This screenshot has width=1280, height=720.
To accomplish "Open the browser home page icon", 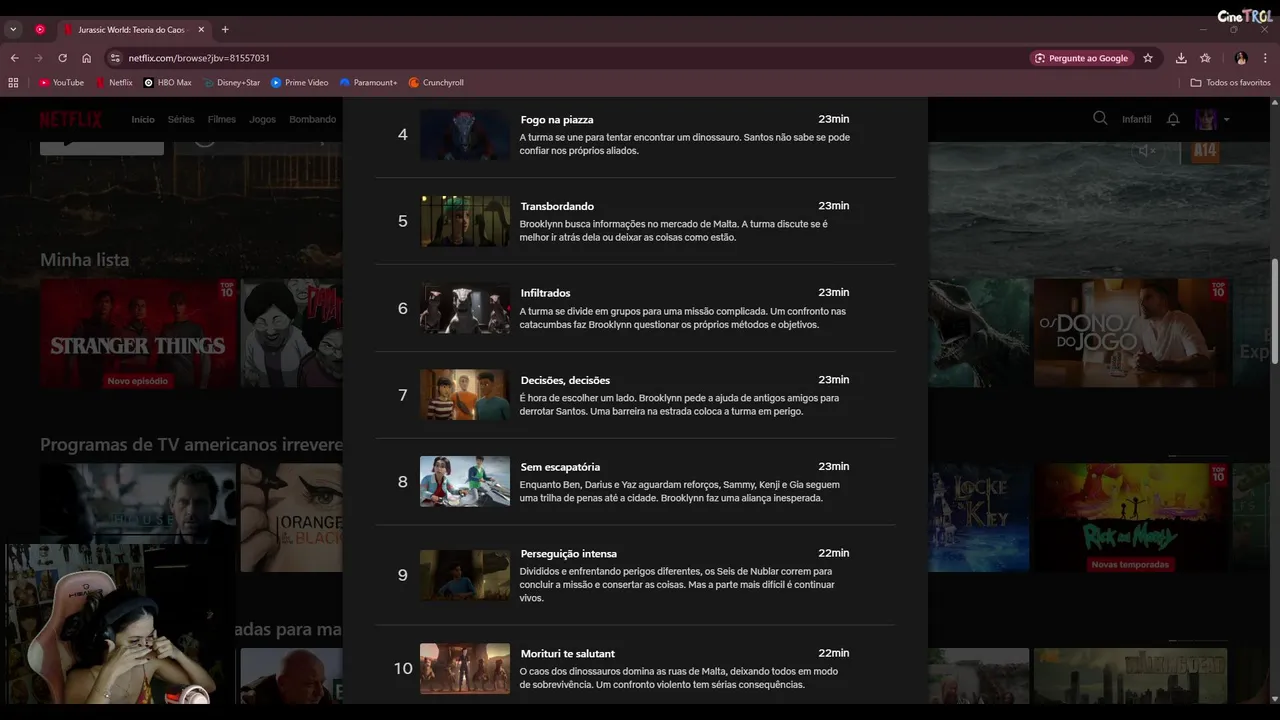I will [x=86, y=58].
